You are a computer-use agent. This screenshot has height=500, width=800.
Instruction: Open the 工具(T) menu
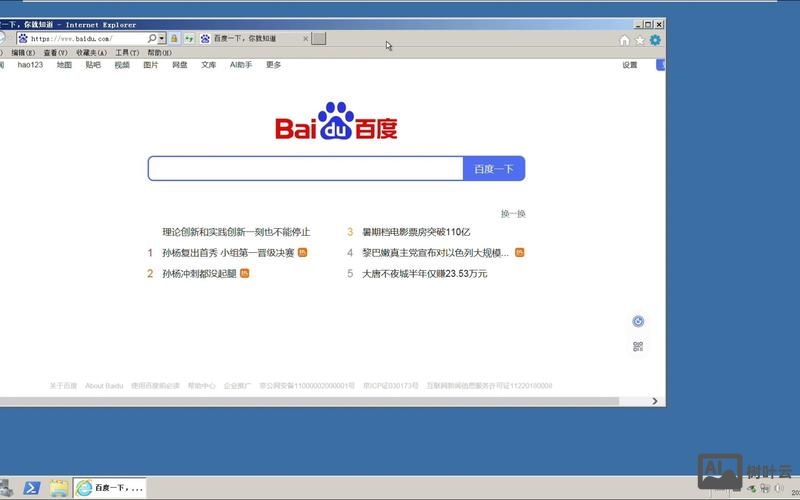click(x=127, y=53)
